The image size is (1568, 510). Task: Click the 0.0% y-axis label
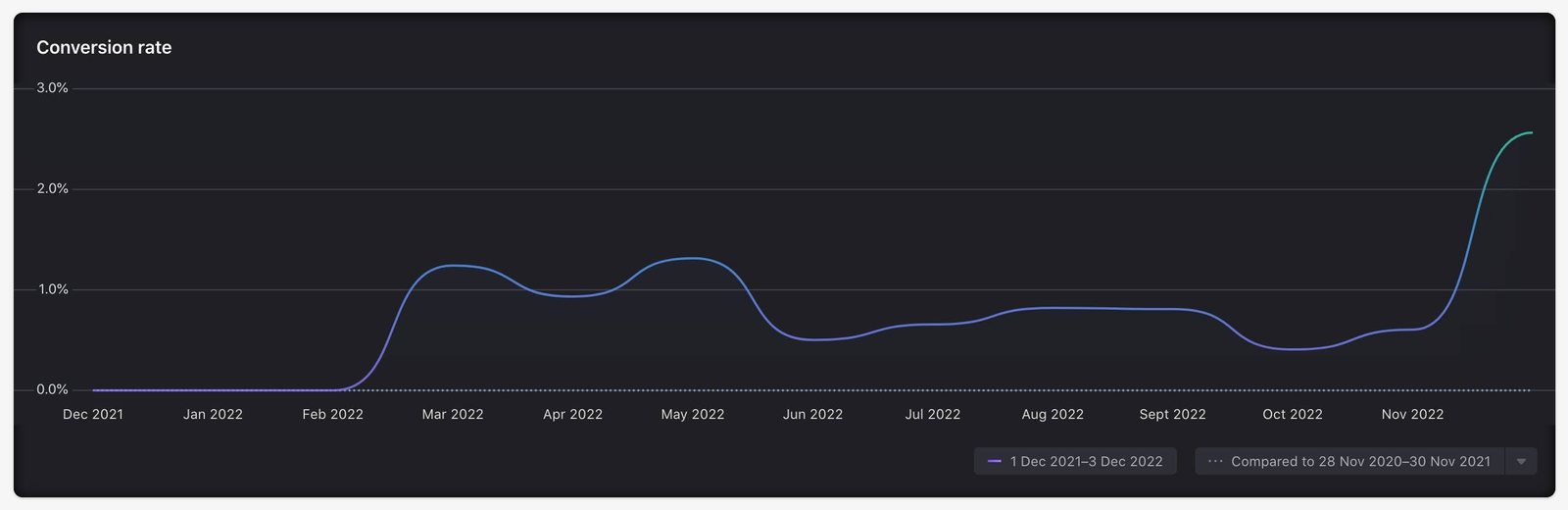pyautogui.click(x=53, y=389)
